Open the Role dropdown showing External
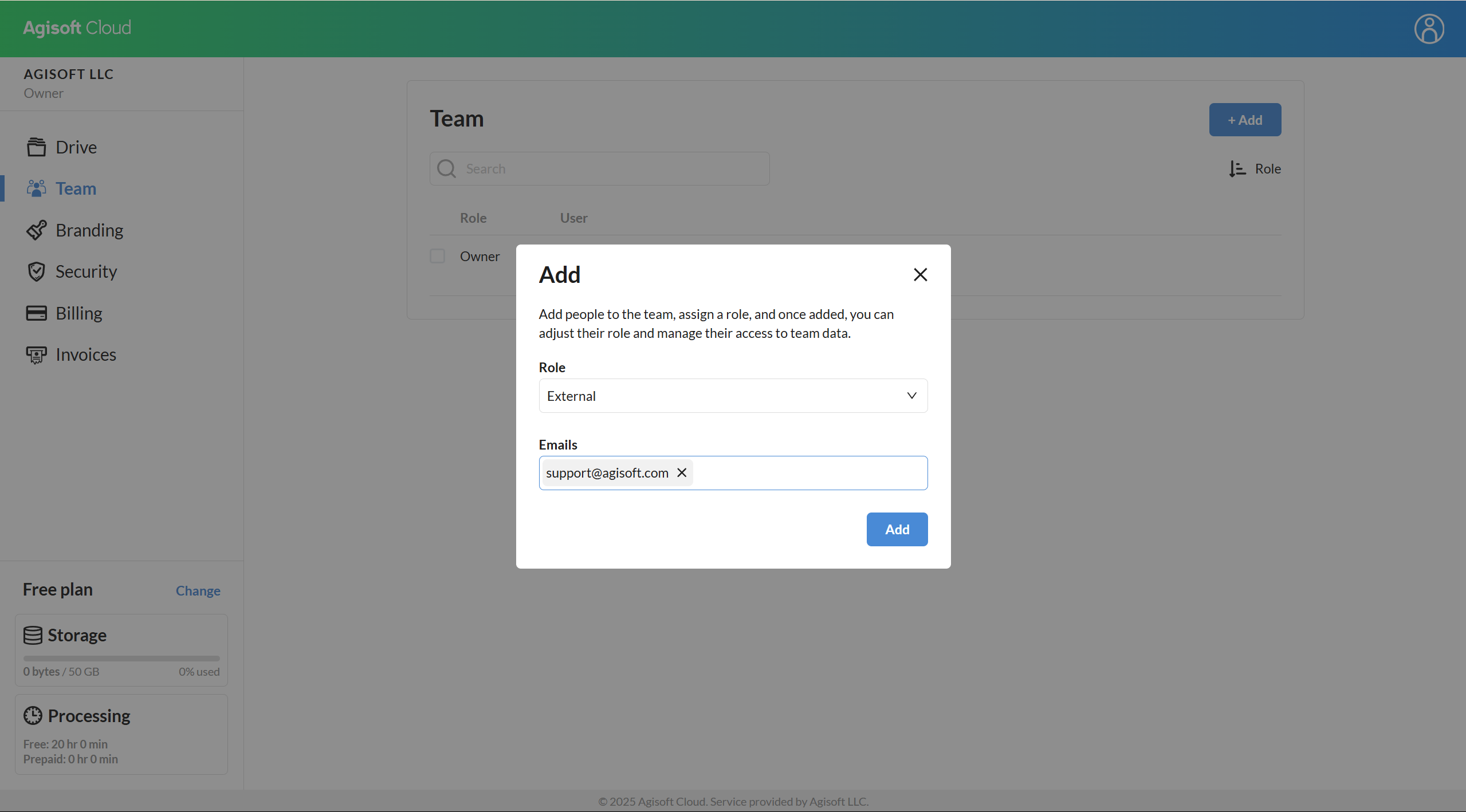The image size is (1466, 812). coord(722,396)
